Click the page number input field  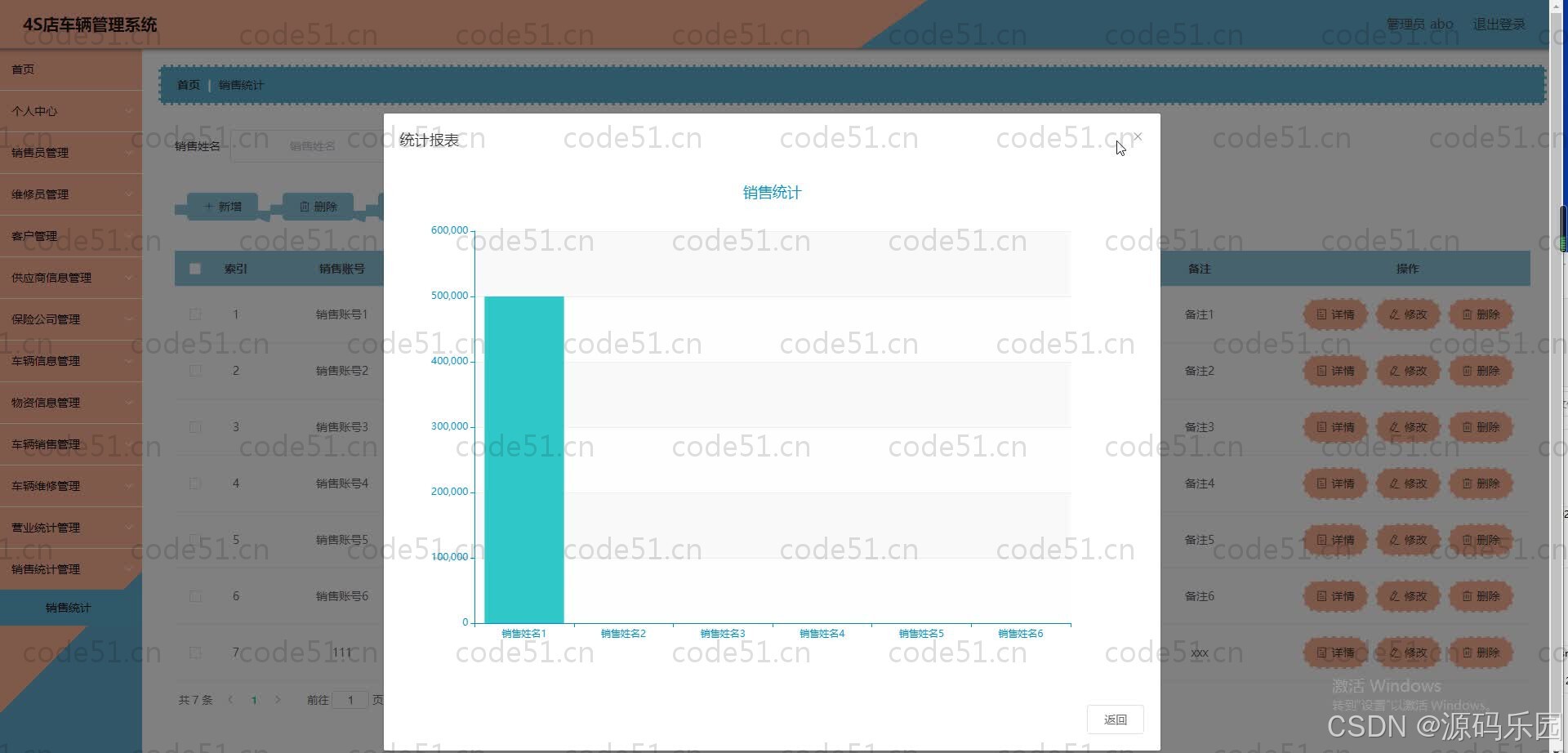(351, 700)
